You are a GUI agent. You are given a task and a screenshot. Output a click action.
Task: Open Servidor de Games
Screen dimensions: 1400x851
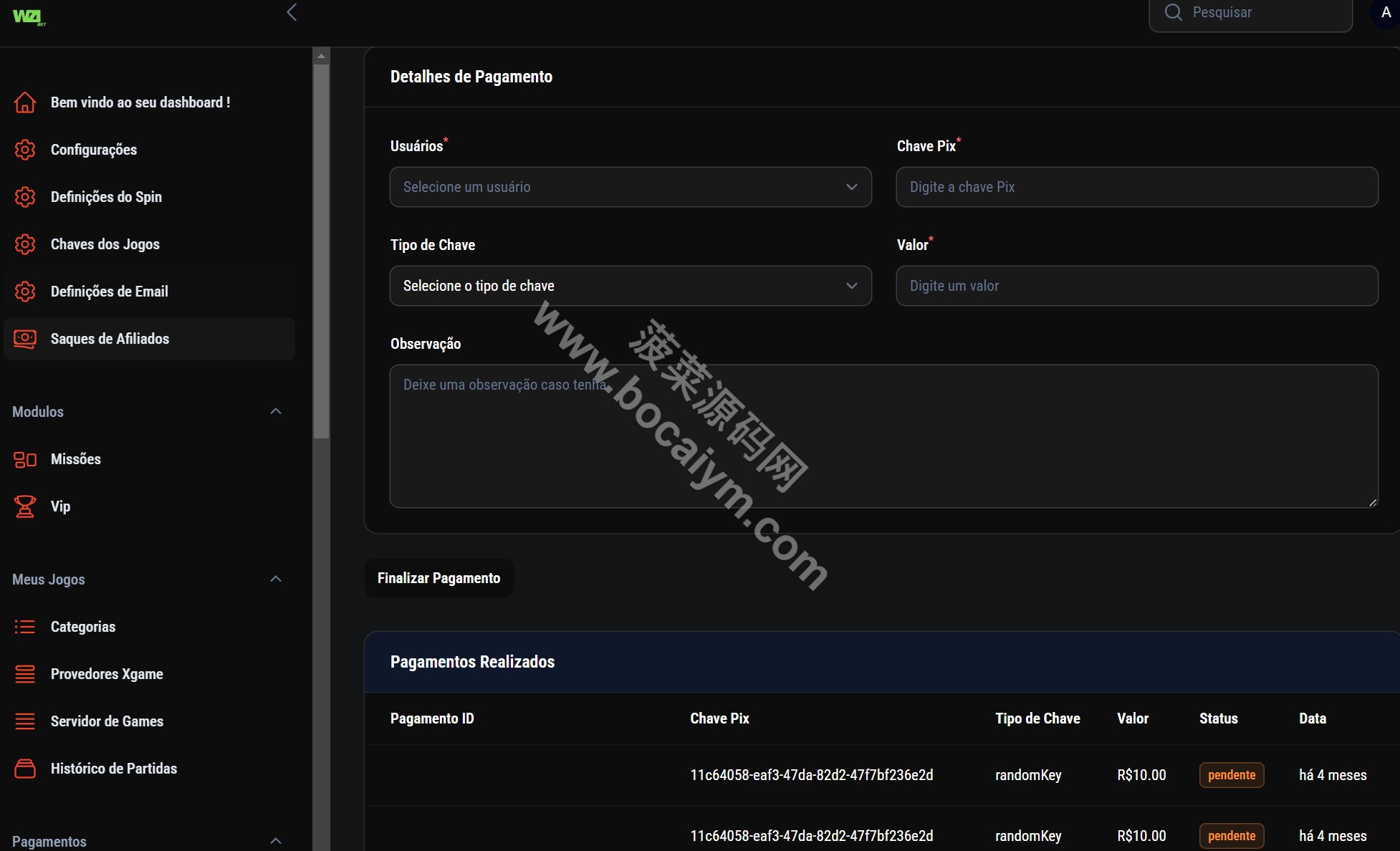tap(150, 721)
